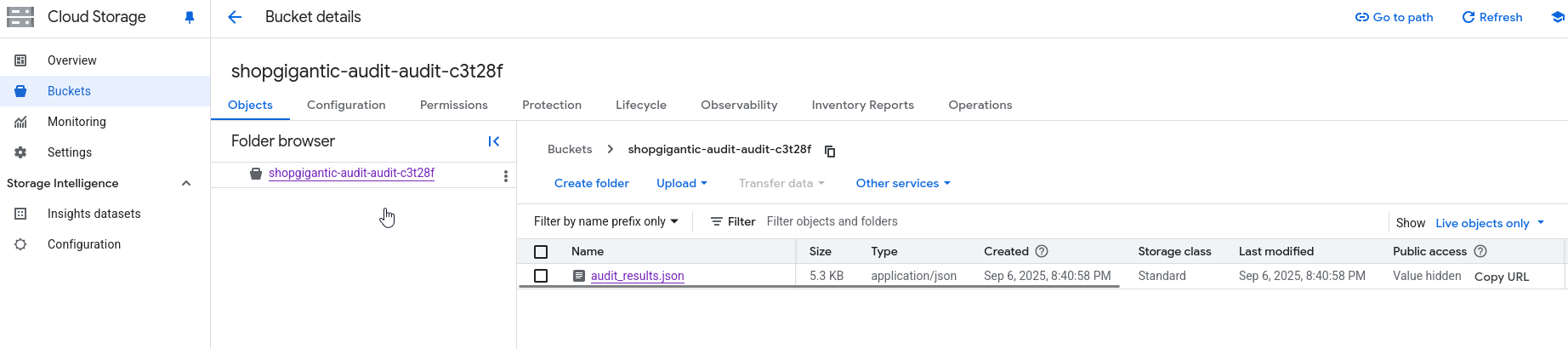Open Filter by name prefix only dropdown
The height and width of the screenshot is (349, 1568).
pos(606,221)
